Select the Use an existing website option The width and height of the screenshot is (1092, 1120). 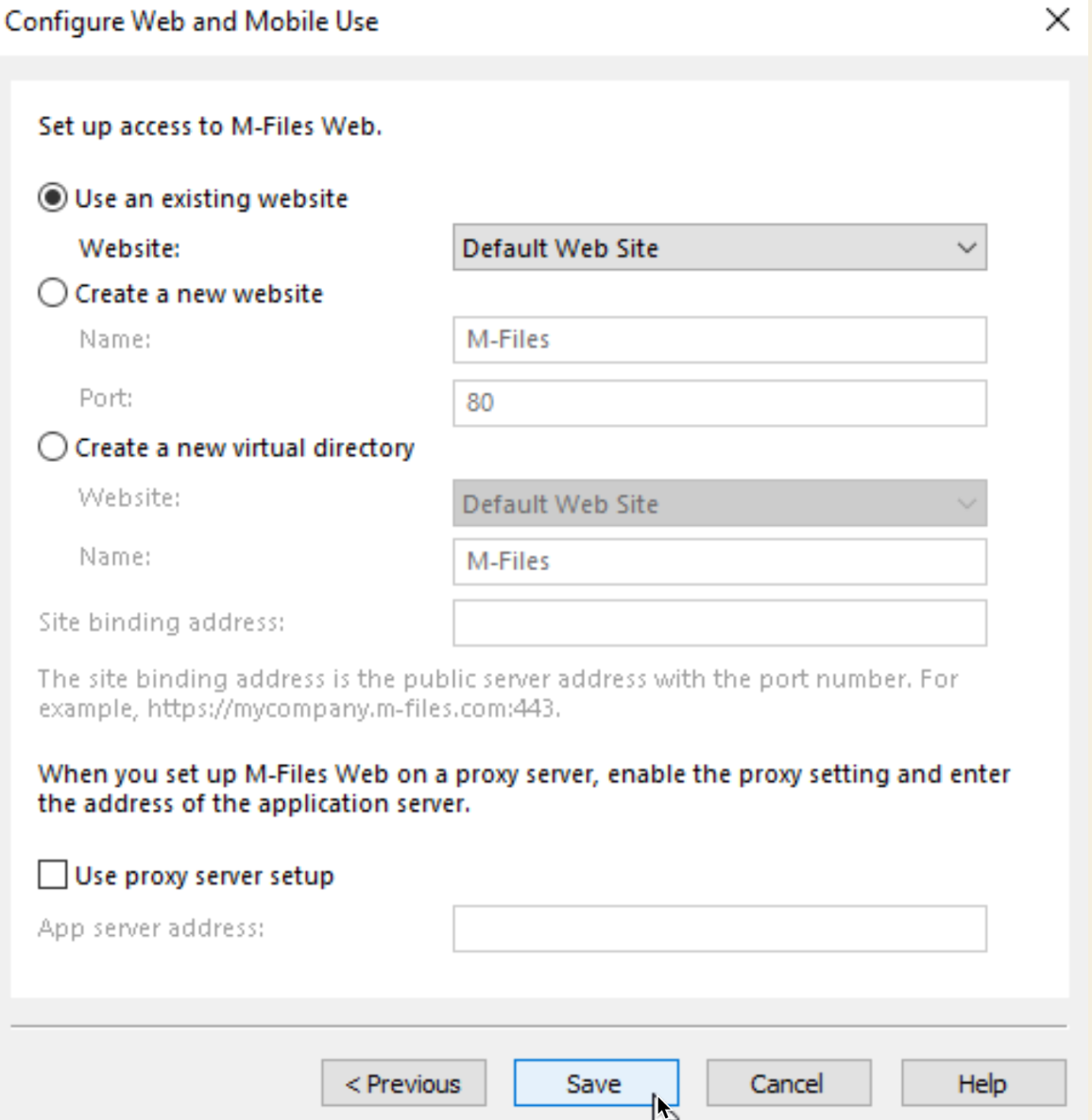[x=52, y=198]
